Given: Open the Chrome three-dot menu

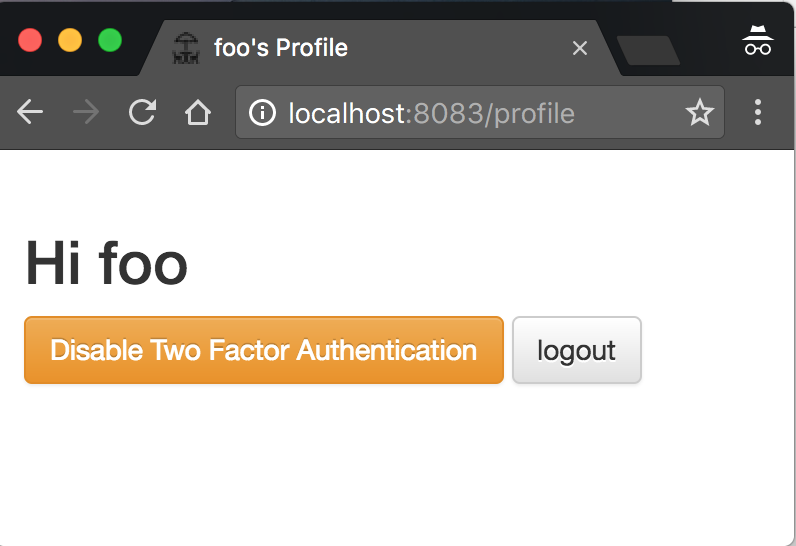Looking at the screenshot, I should pyautogui.click(x=758, y=113).
